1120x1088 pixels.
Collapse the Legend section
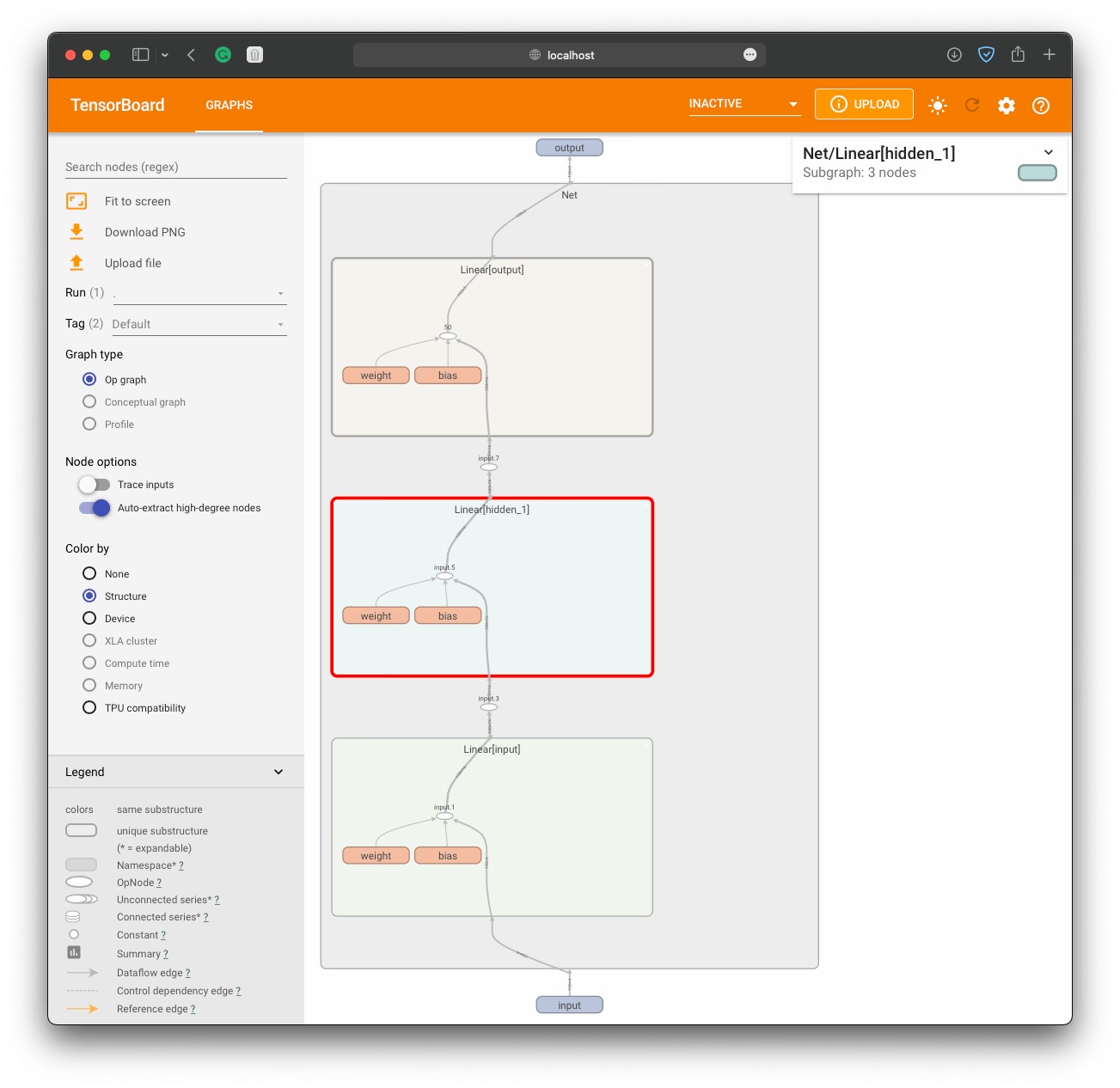coord(278,771)
